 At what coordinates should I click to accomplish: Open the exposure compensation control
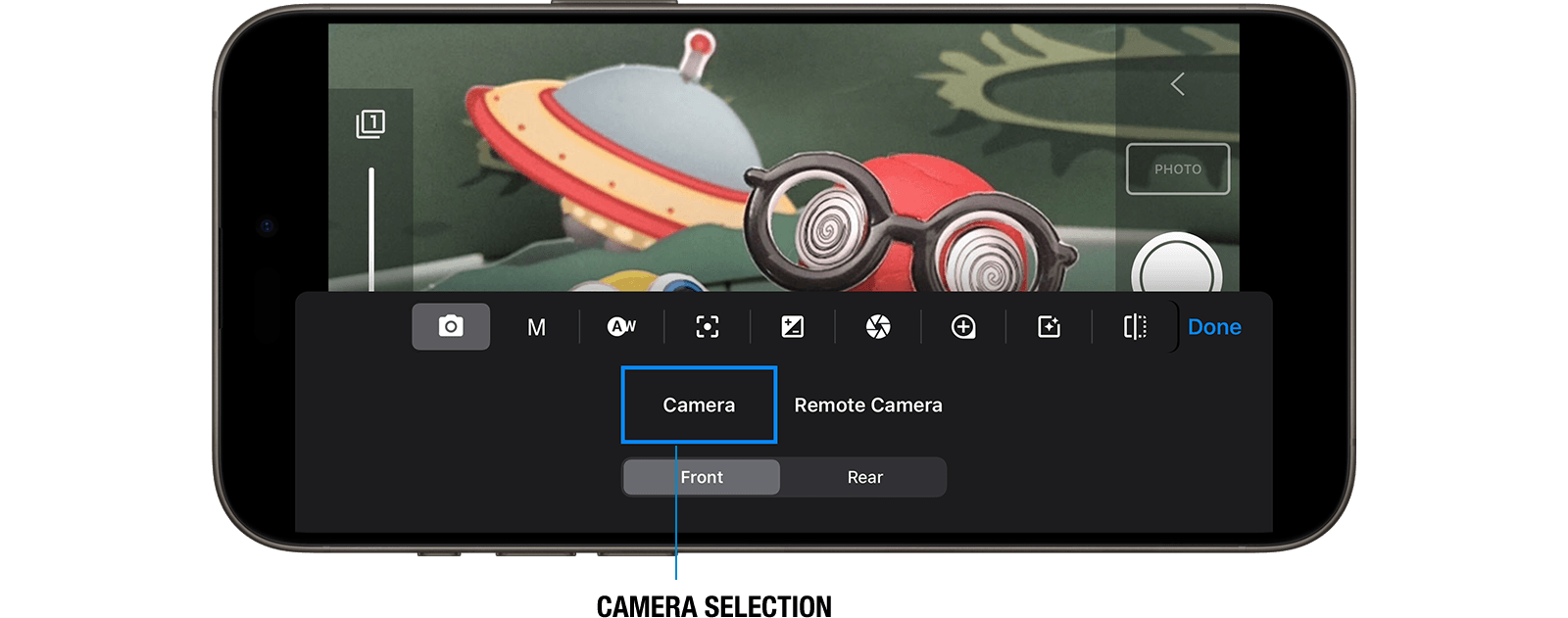coord(792,326)
